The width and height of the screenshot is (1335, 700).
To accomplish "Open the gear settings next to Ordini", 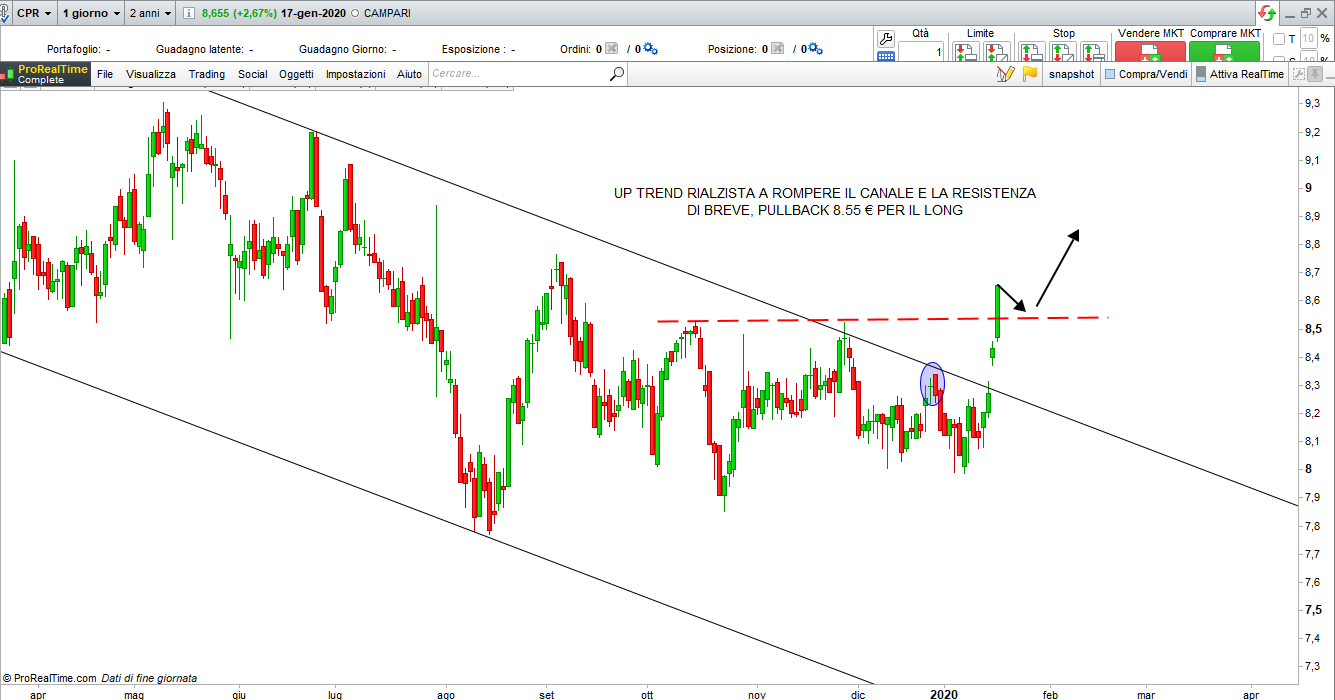I will pos(650,48).
